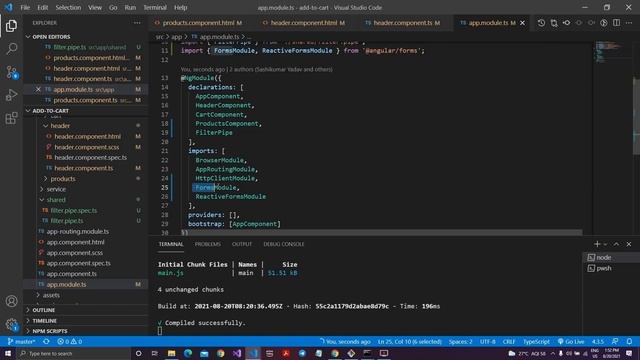Switch to header.component.ts editor tab
The image size is (640, 360).
pyautogui.click(x=403, y=23)
